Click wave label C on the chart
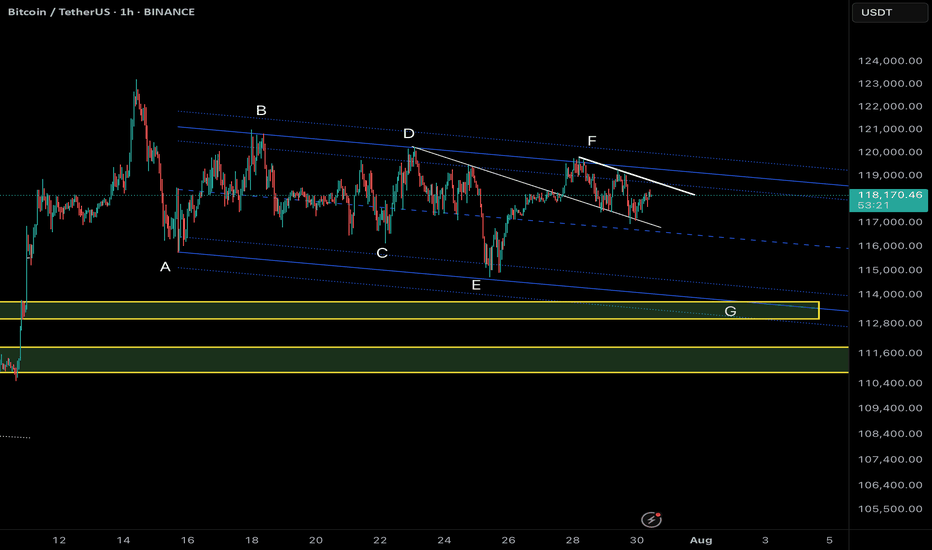The image size is (932, 550). 382,253
